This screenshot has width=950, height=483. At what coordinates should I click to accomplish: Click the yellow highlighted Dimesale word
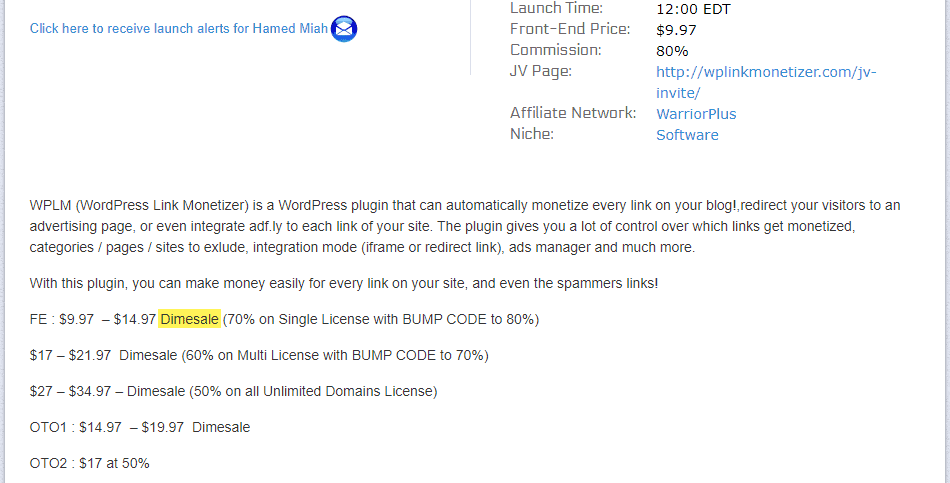pyautogui.click(x=189, y=319)
